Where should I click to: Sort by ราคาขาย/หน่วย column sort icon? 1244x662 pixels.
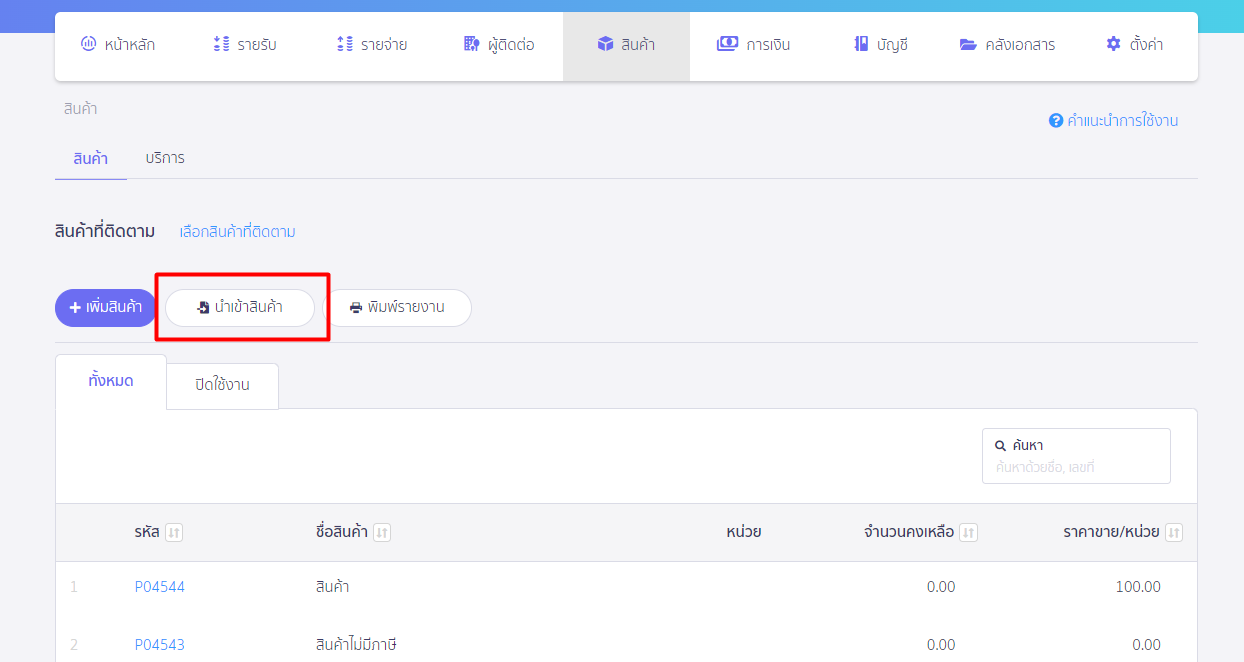pos(1174,533)
